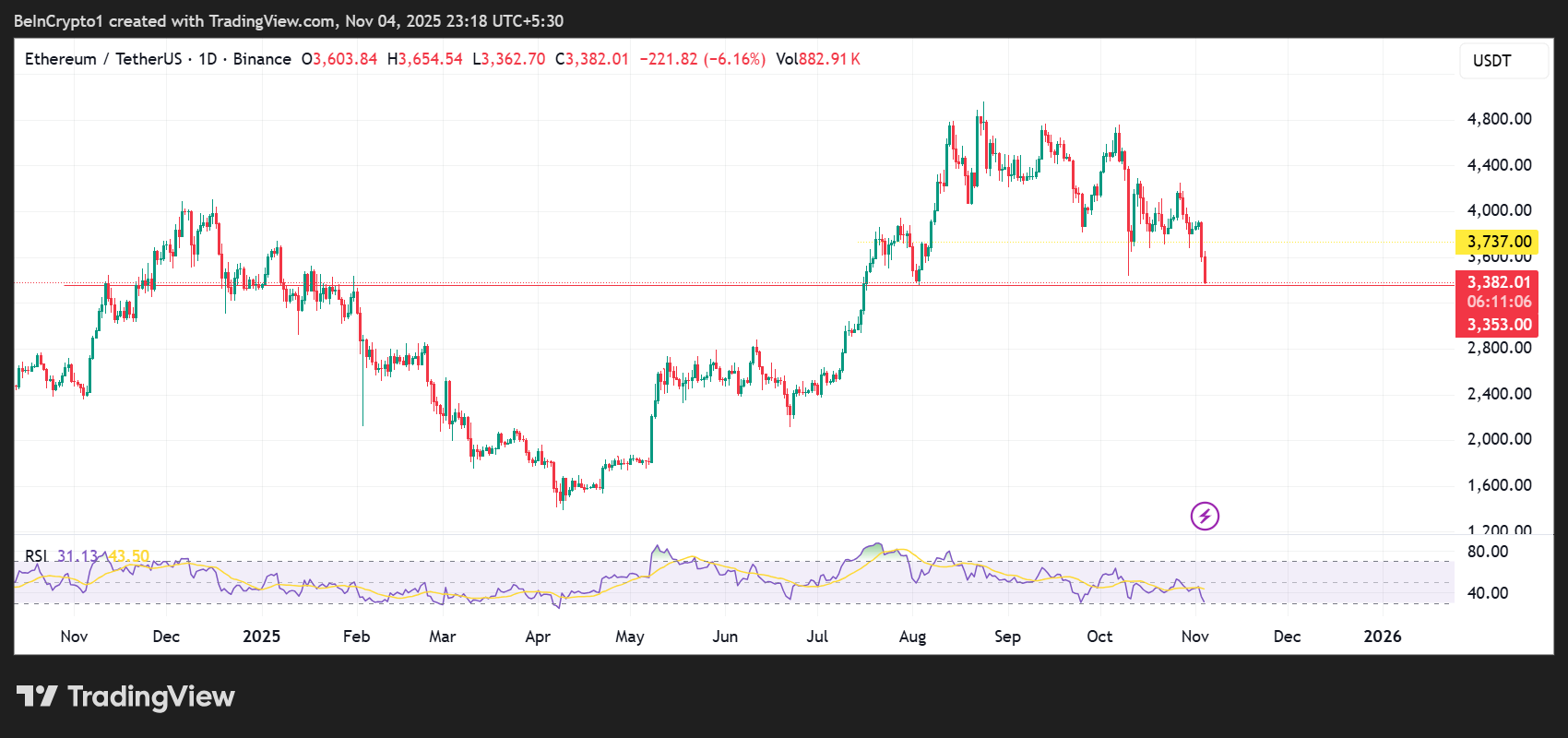Click the Vol 882.91 K value
The image size is (1568, 738).
(818, 59)
